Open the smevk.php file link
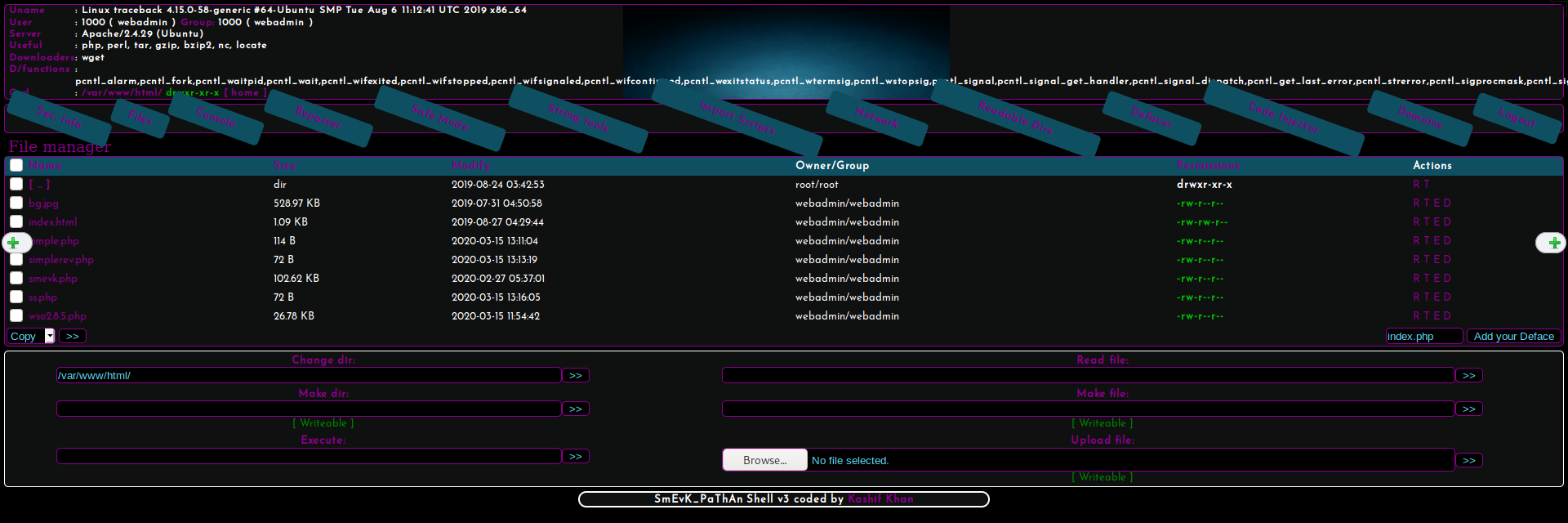 pos(53,279)
